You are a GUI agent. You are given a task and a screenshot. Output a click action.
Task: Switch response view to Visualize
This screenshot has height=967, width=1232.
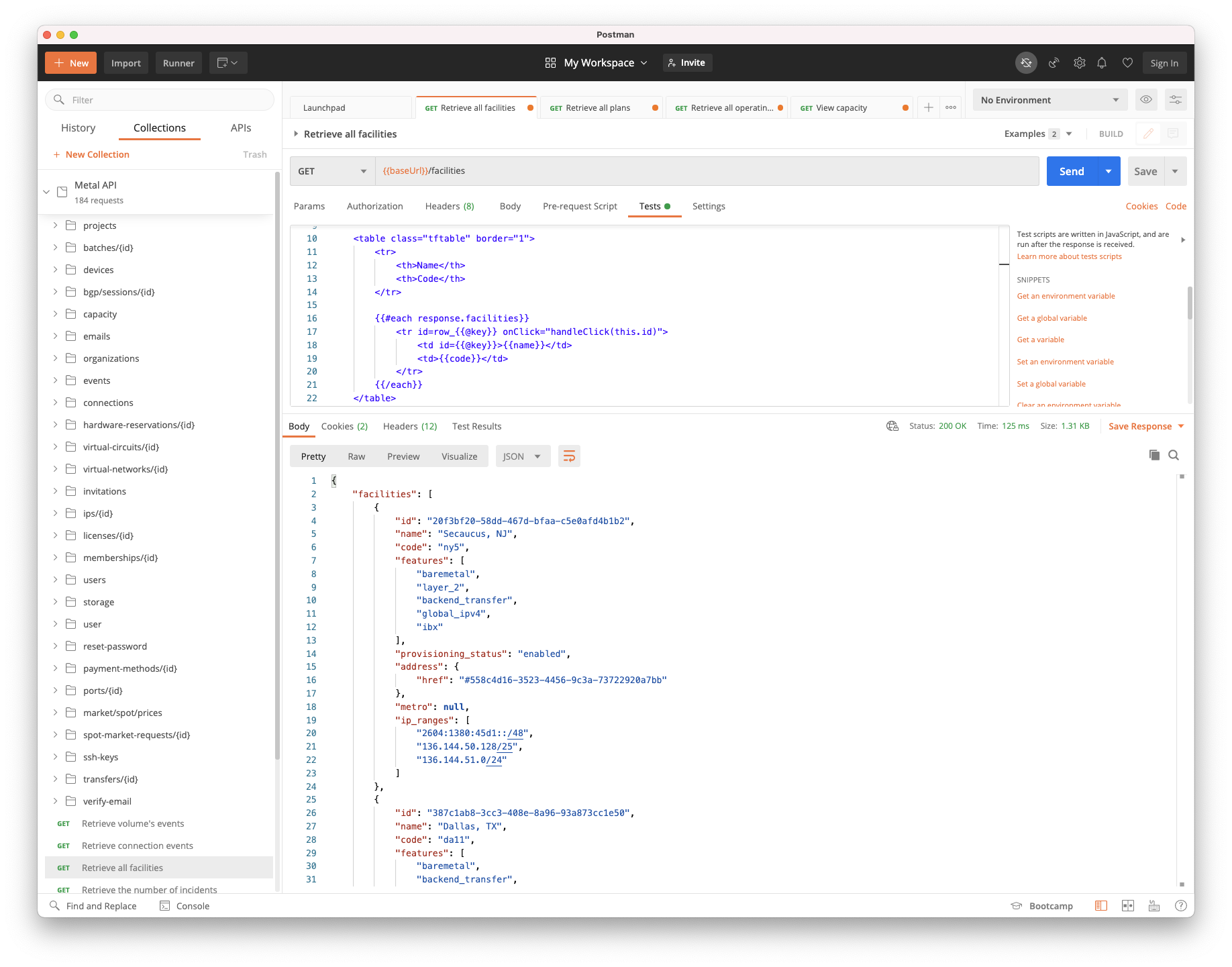coord(459,456)
